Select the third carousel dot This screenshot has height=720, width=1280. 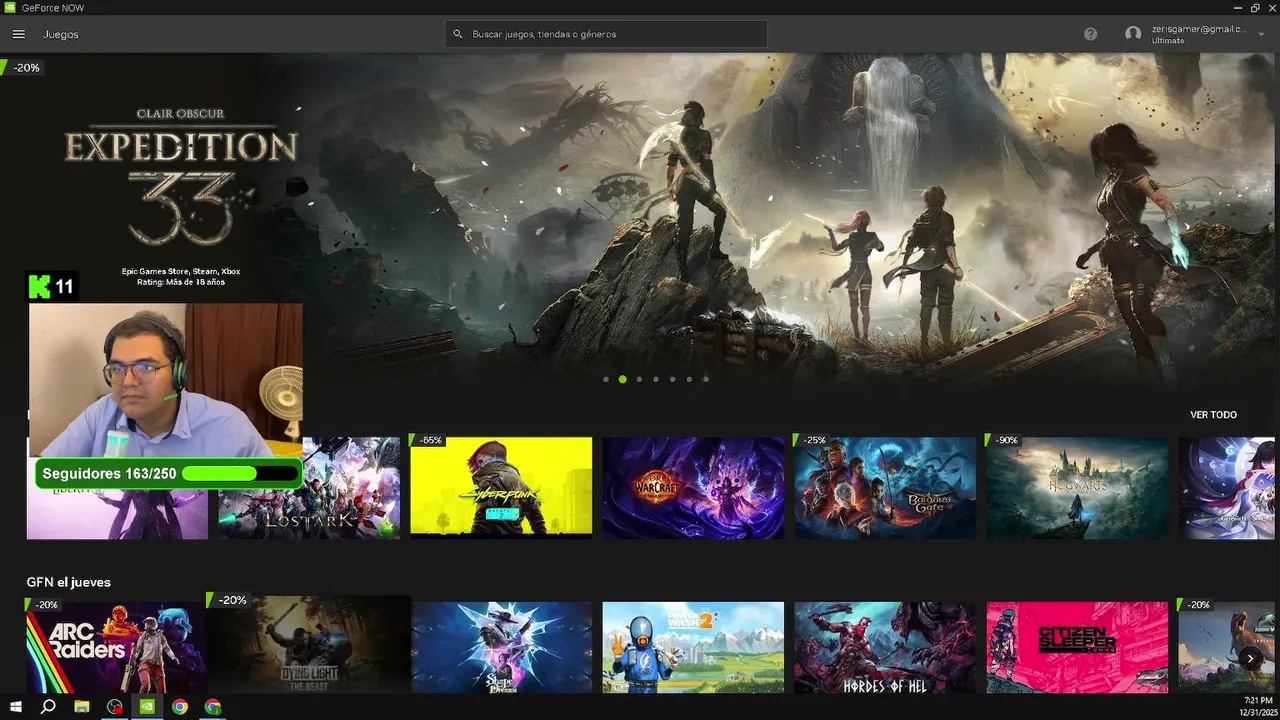(639, 380)
